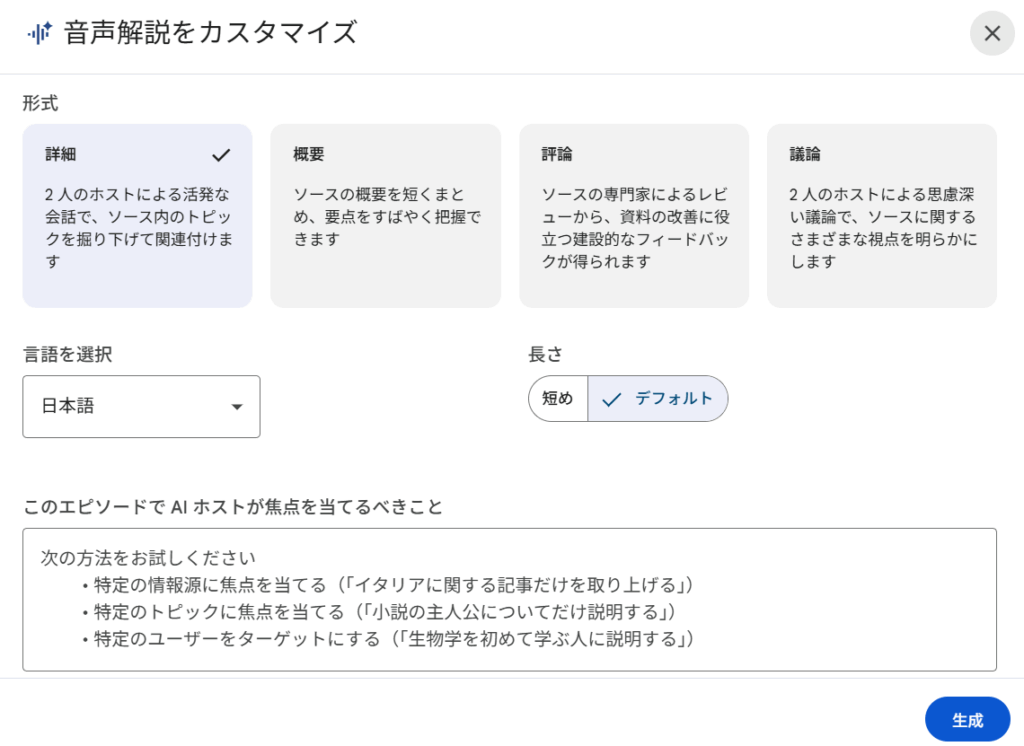This screenshot has width=1024, height=746.
Task: Click the checkmark inside デフォルト button
Action: (x=612, y=399)
